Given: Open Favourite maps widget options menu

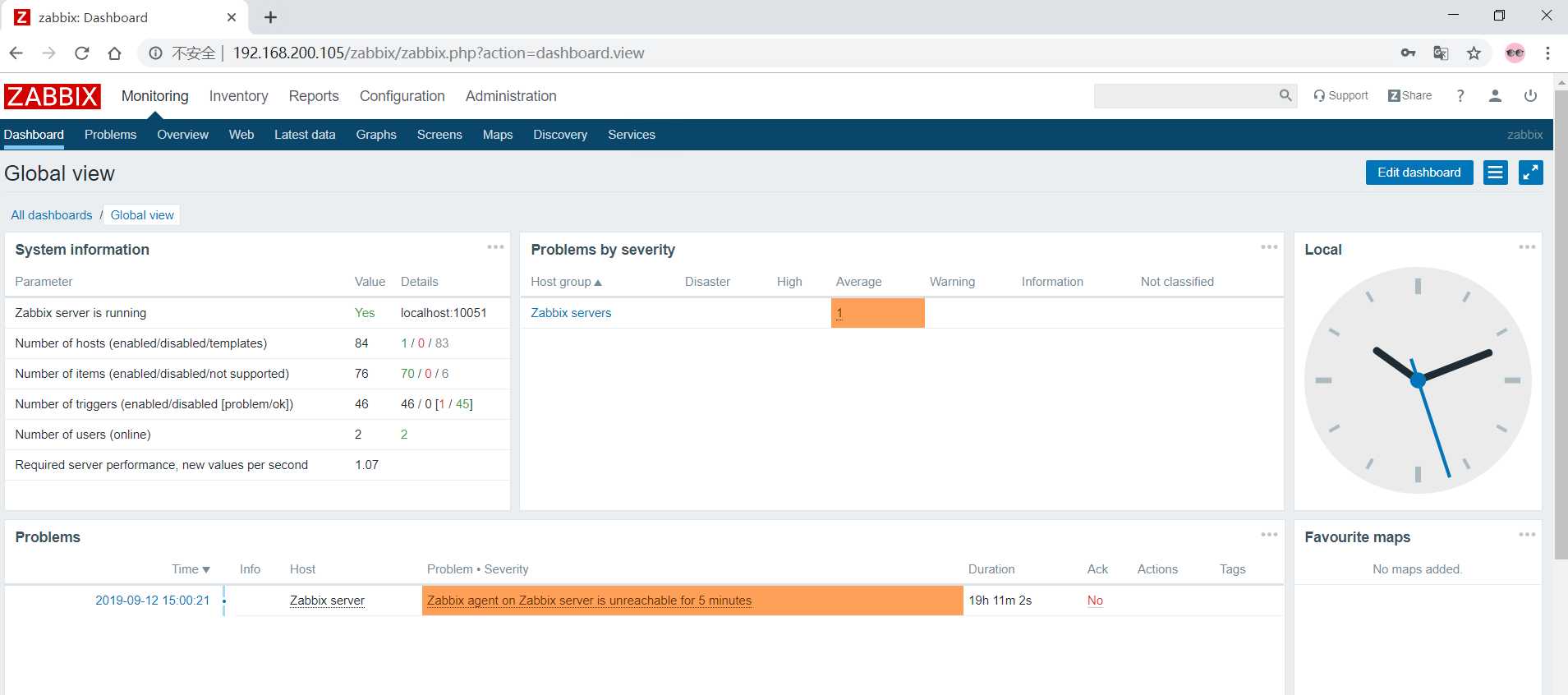Looking at the screenshot, I should coord(1527,535).
